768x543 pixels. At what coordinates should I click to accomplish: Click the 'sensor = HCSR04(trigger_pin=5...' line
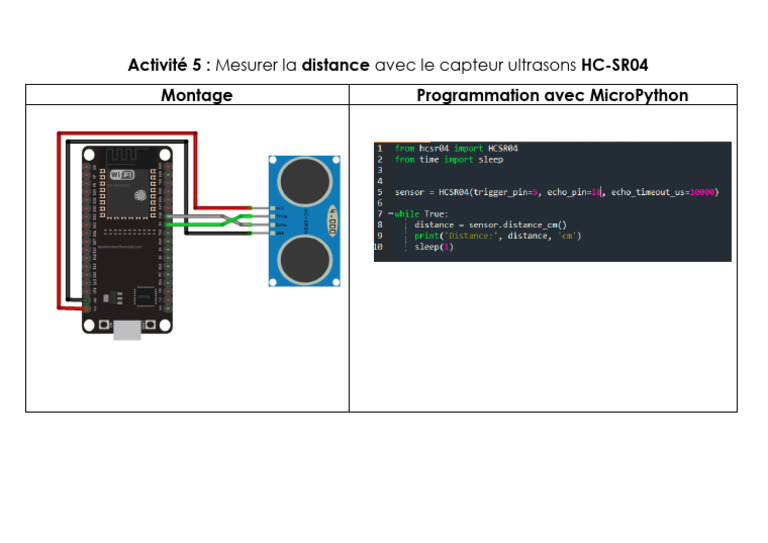click(557, 192)
